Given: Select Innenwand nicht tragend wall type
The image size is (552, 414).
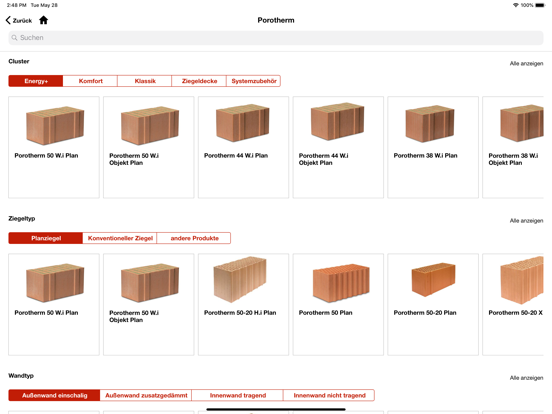Looking at the screenshot, I should (x=329, y=395).
